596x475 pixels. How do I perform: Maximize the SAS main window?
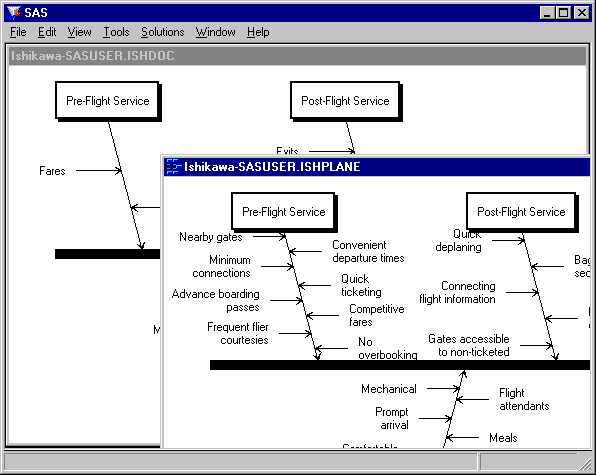[563, 13]
